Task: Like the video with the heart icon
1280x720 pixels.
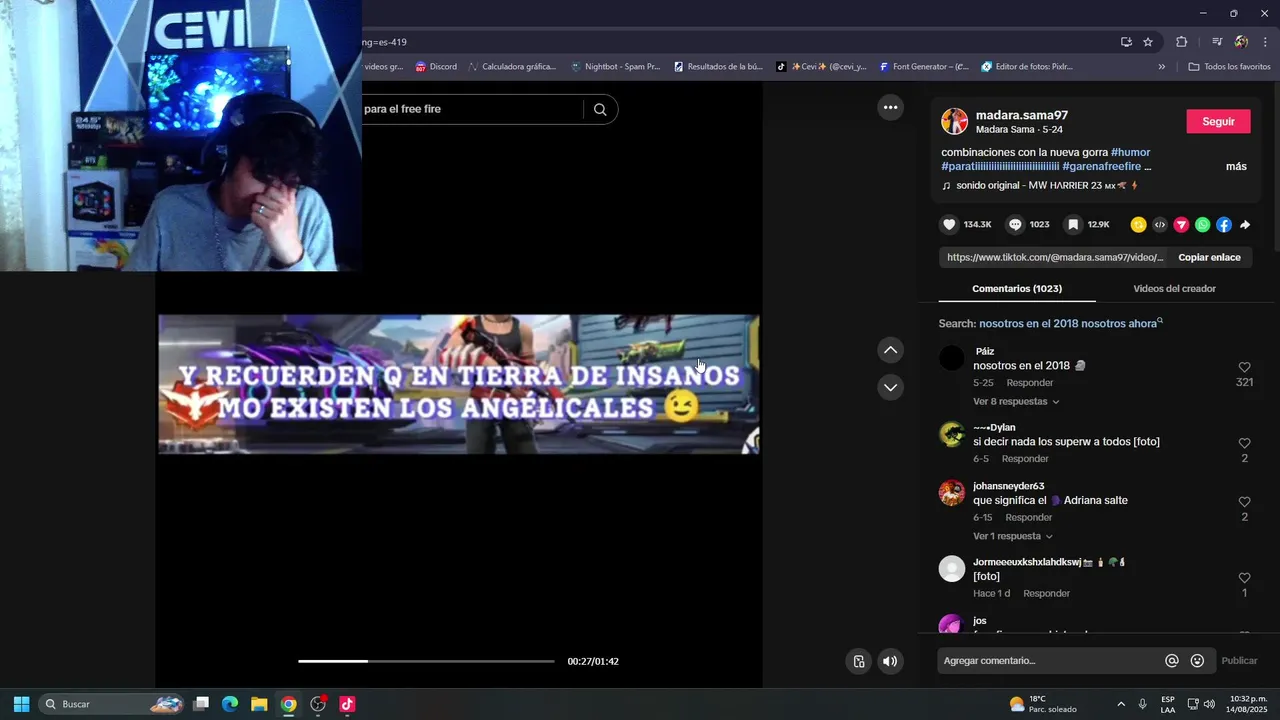Action: point(950,225)
